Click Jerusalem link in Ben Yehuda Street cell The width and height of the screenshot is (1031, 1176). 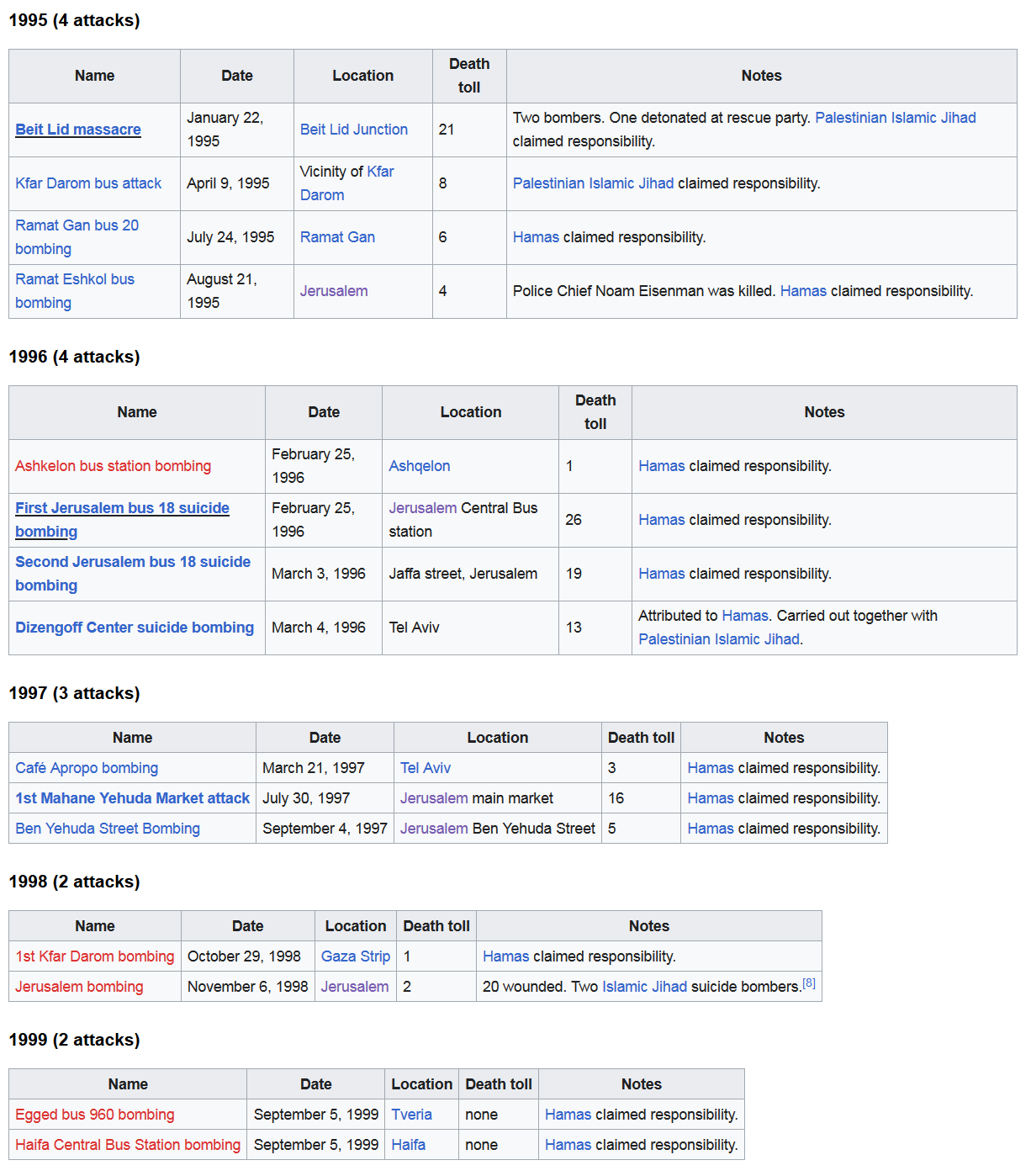[434, 829]
